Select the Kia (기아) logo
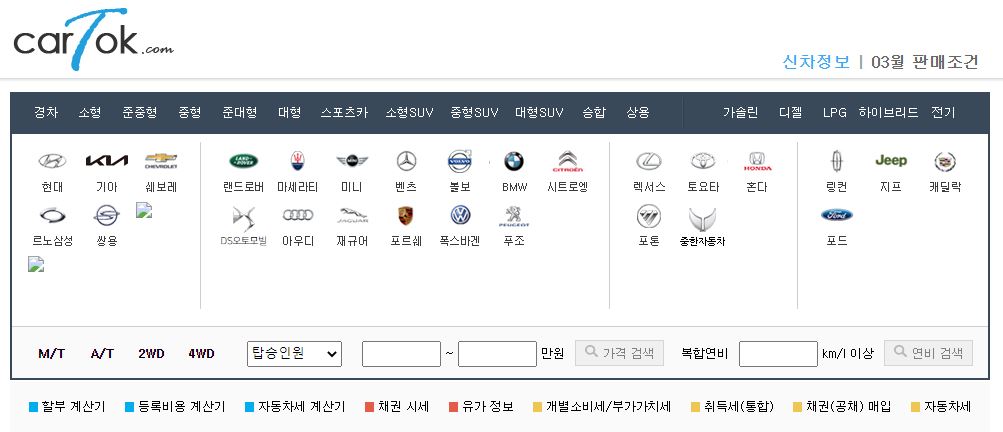 [107, 161]
